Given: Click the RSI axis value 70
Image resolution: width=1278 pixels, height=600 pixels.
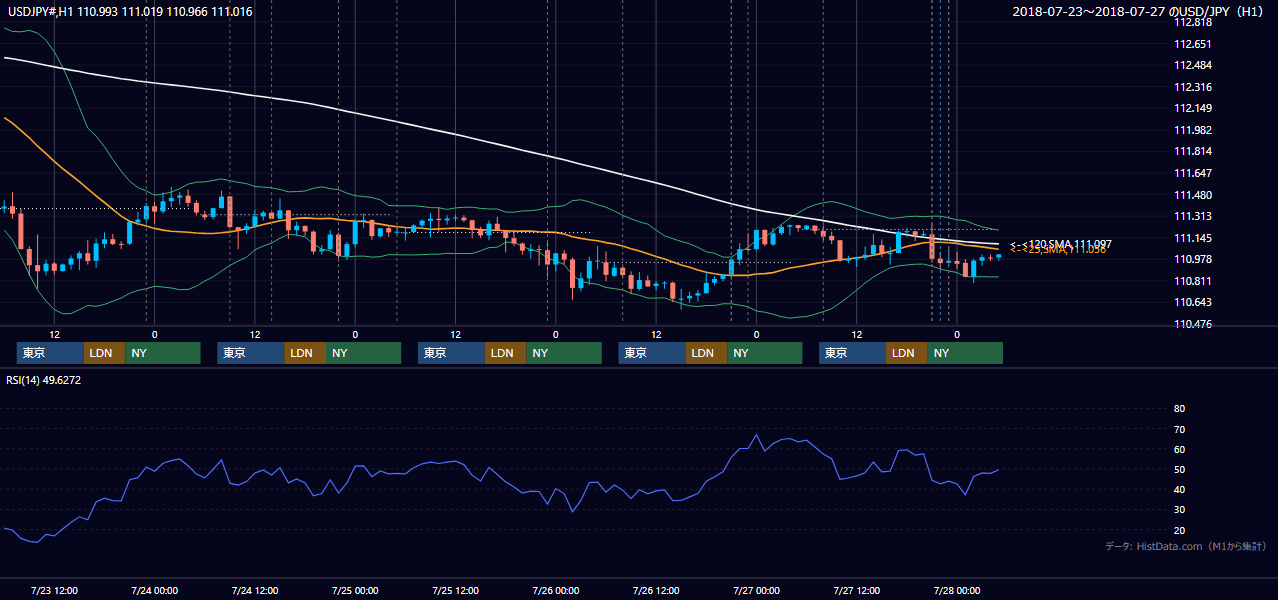Looking at the screenshot, I should [x=1179, y=429].
